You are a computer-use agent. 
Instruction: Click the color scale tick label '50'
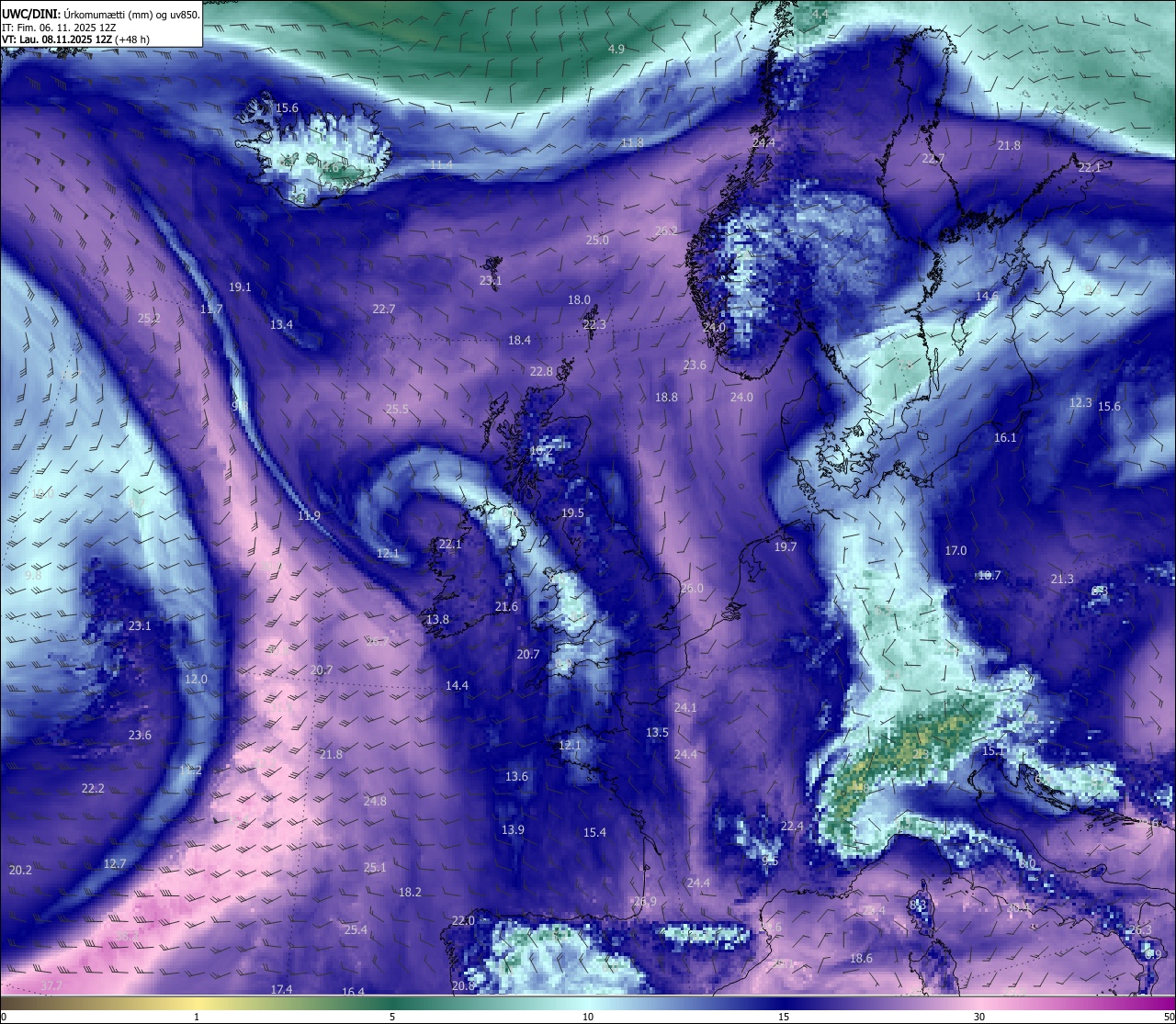pos(1169,1017)
